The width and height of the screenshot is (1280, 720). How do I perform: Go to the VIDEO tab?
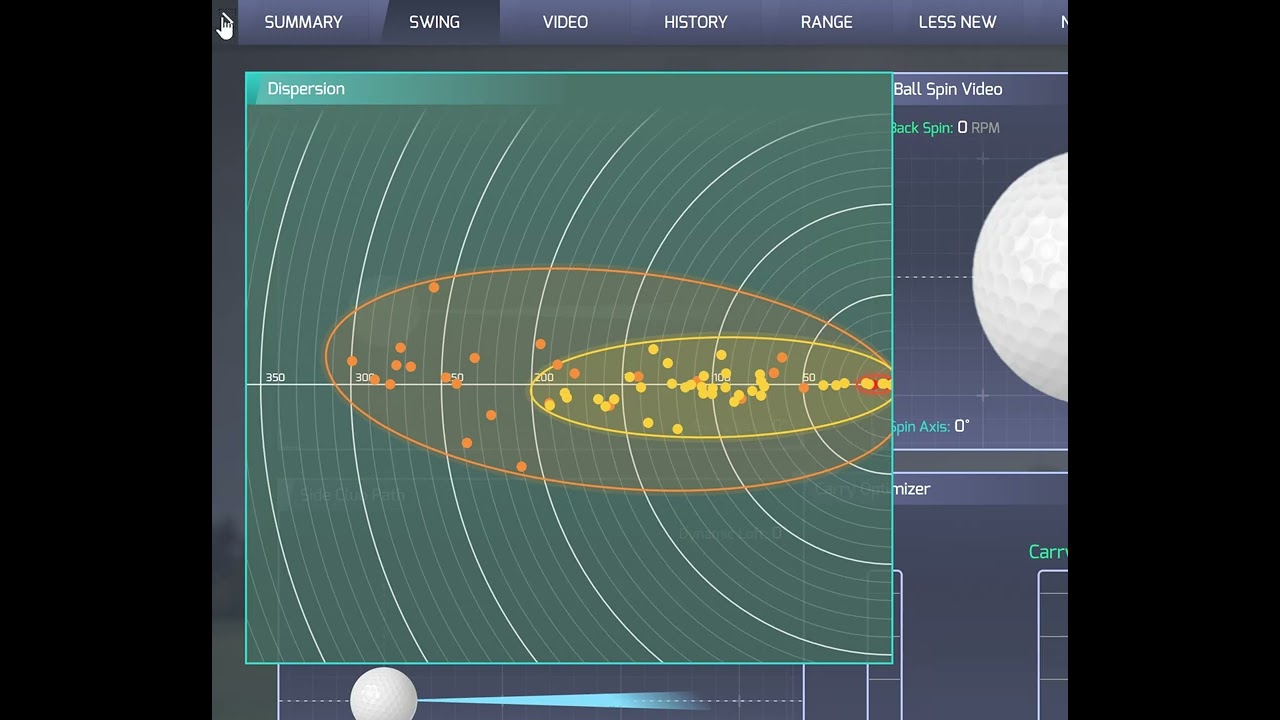coord(565,22)
